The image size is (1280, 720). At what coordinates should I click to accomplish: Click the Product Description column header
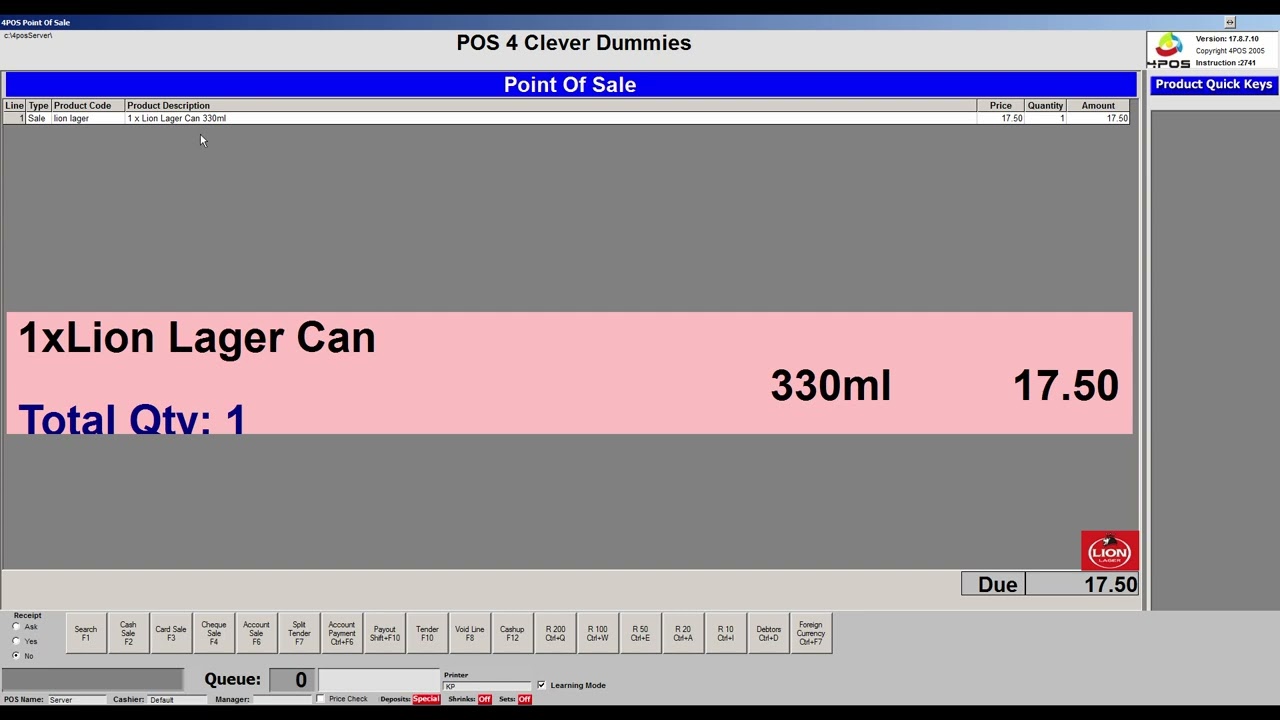(x=550, y=105)
